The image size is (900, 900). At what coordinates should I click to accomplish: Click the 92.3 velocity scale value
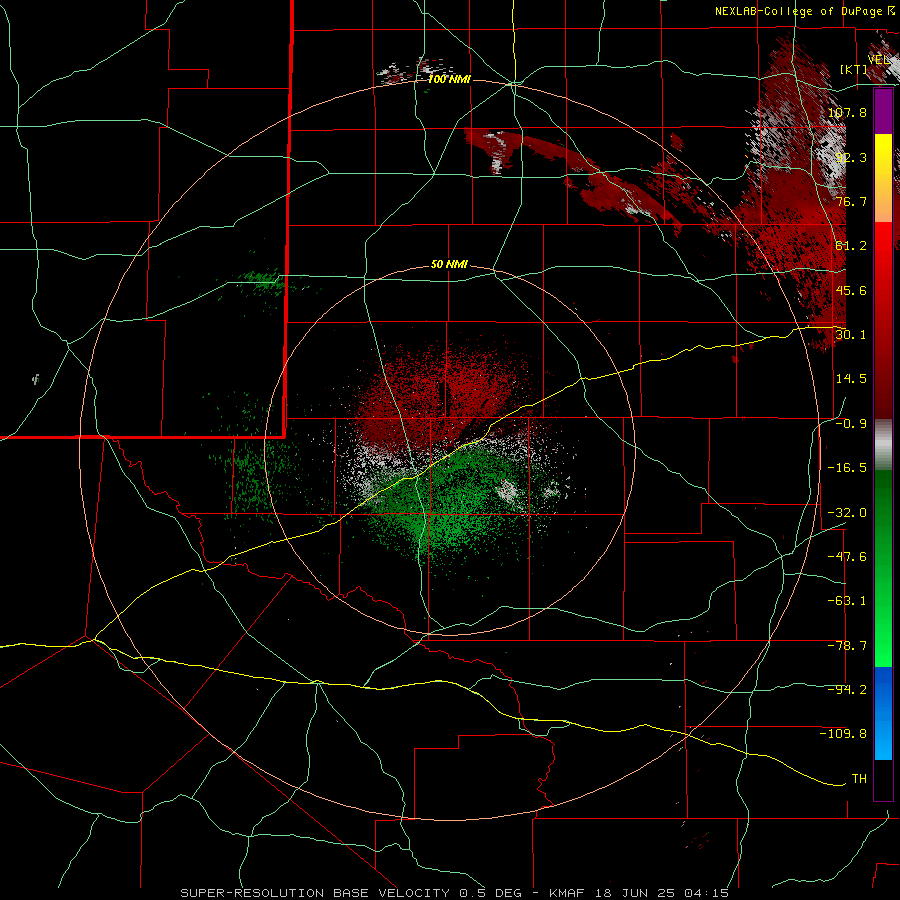(851, 157)
